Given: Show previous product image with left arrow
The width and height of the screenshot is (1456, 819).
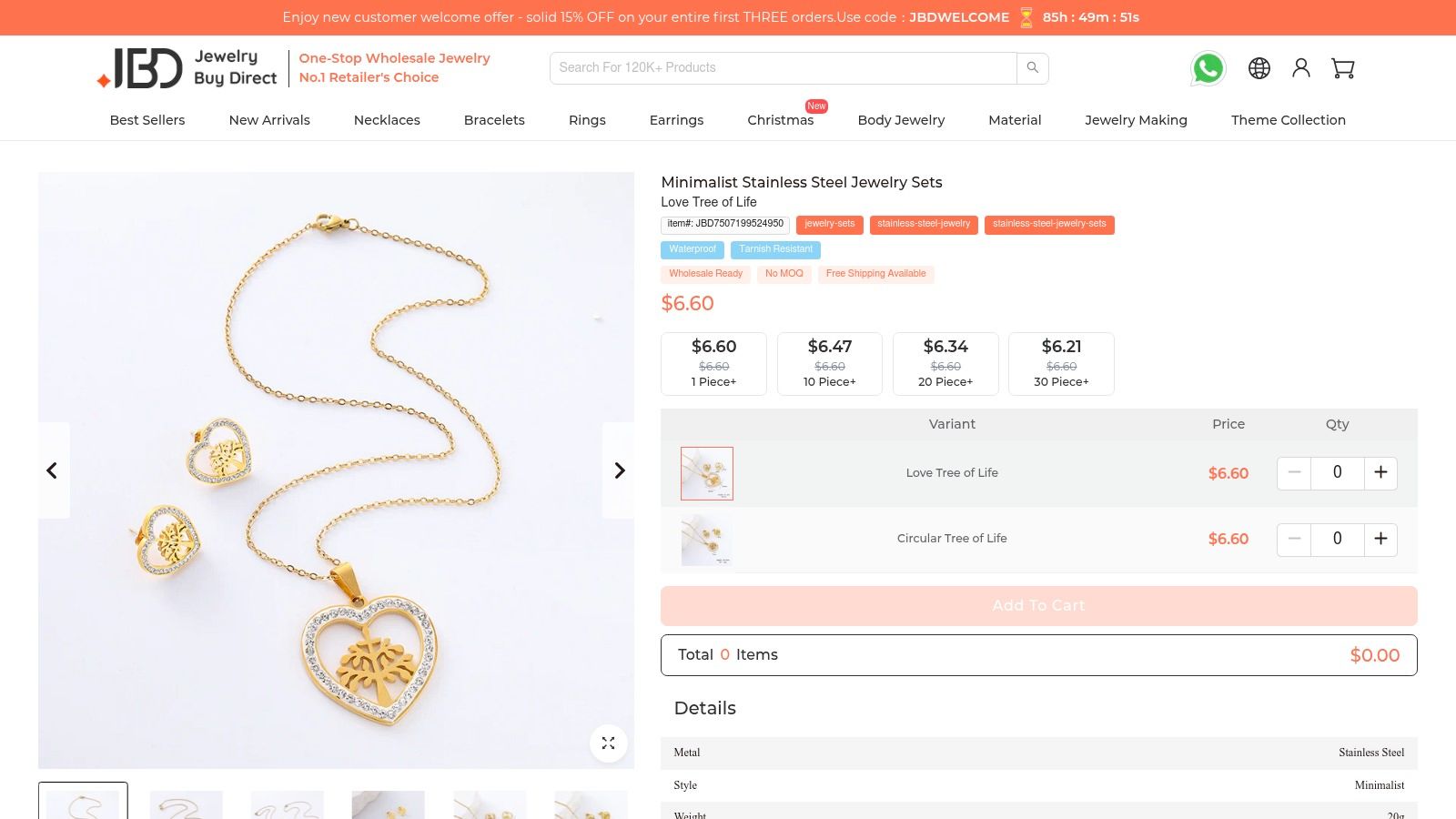Looking at the screenshot, I should pos(52,470).
